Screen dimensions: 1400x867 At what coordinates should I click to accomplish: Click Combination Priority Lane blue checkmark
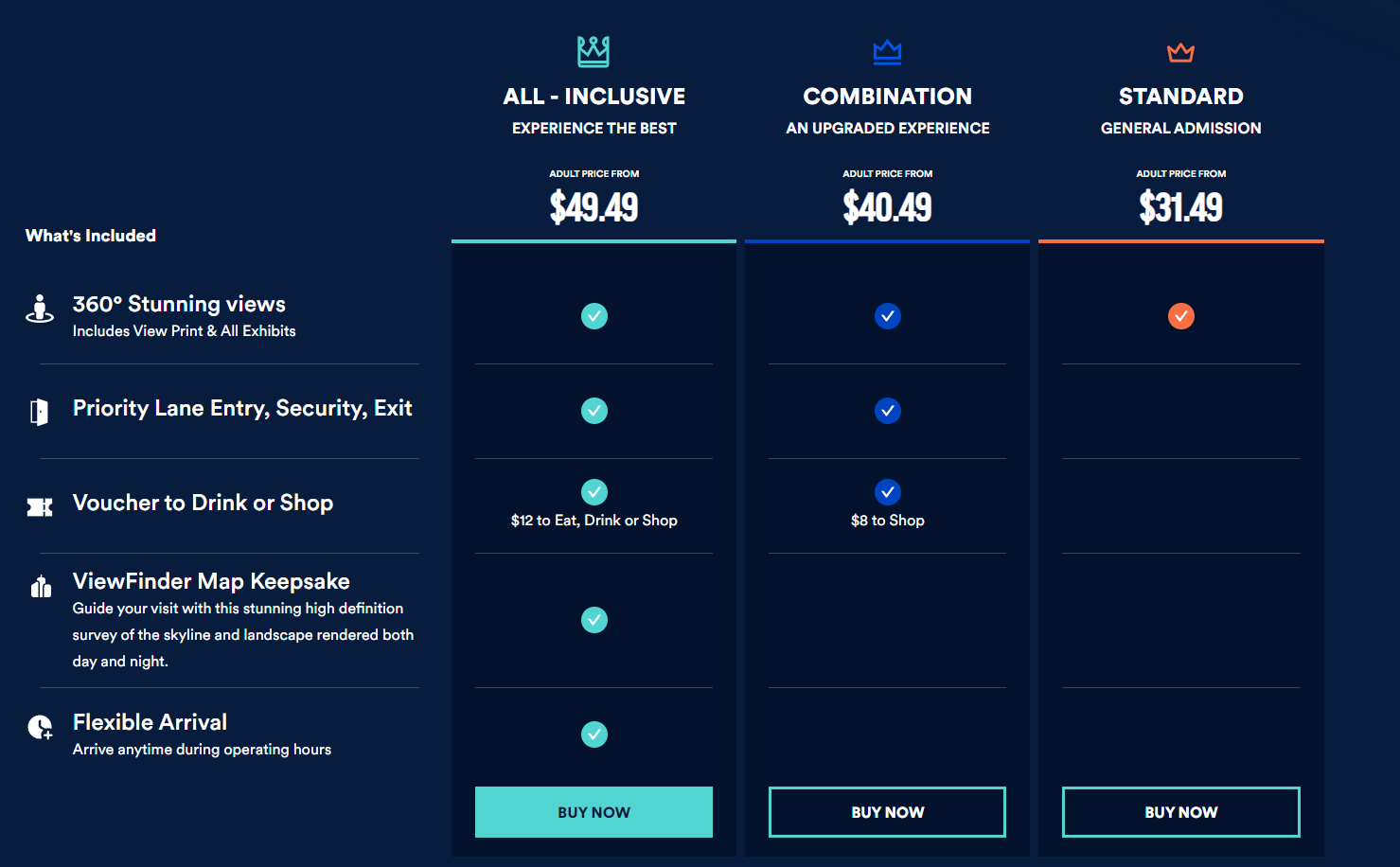coord(887,411)
